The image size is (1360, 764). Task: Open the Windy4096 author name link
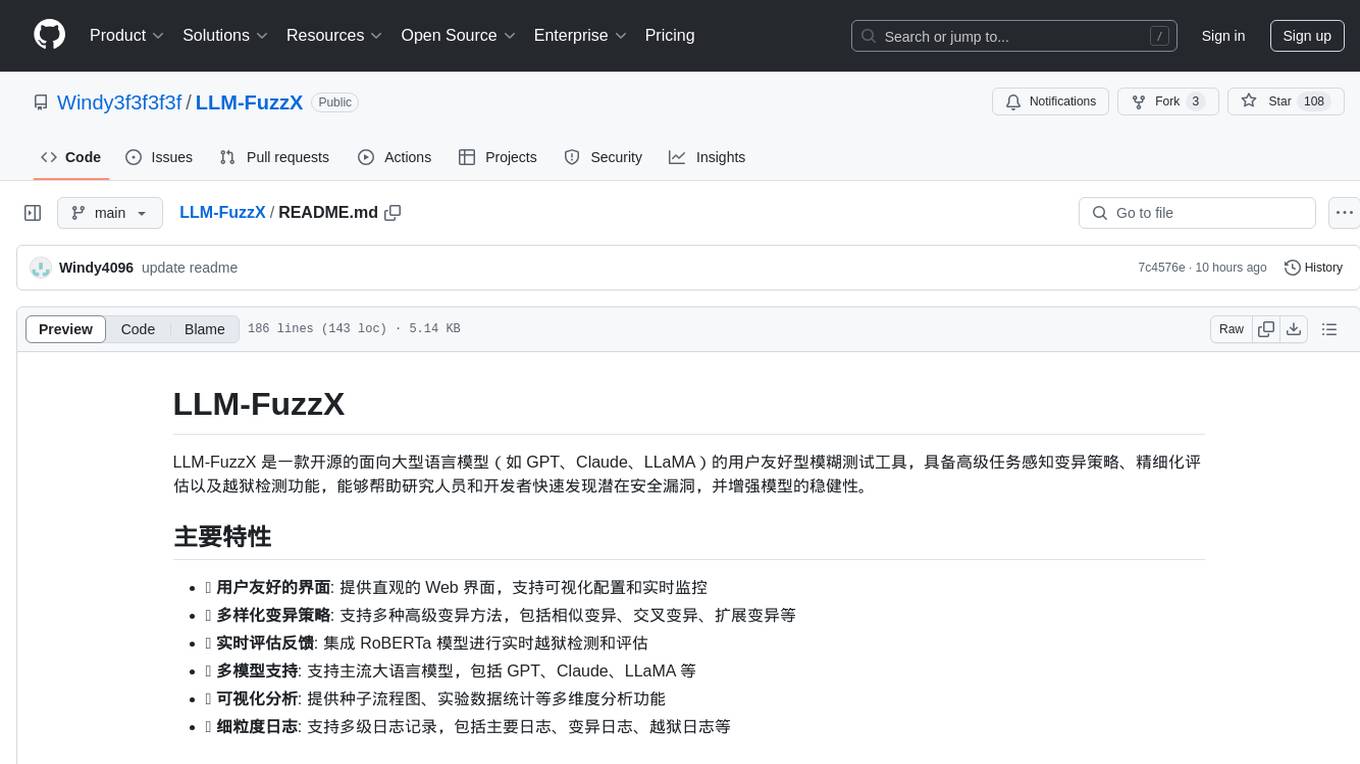coord(96,267)
